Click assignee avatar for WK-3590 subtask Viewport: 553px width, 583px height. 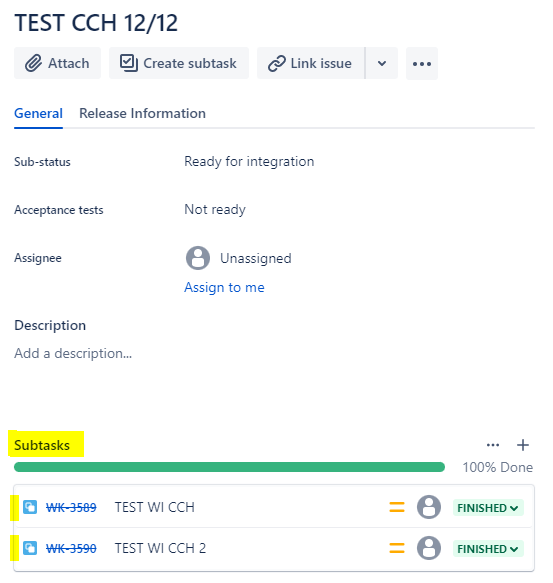coord(429,548)
